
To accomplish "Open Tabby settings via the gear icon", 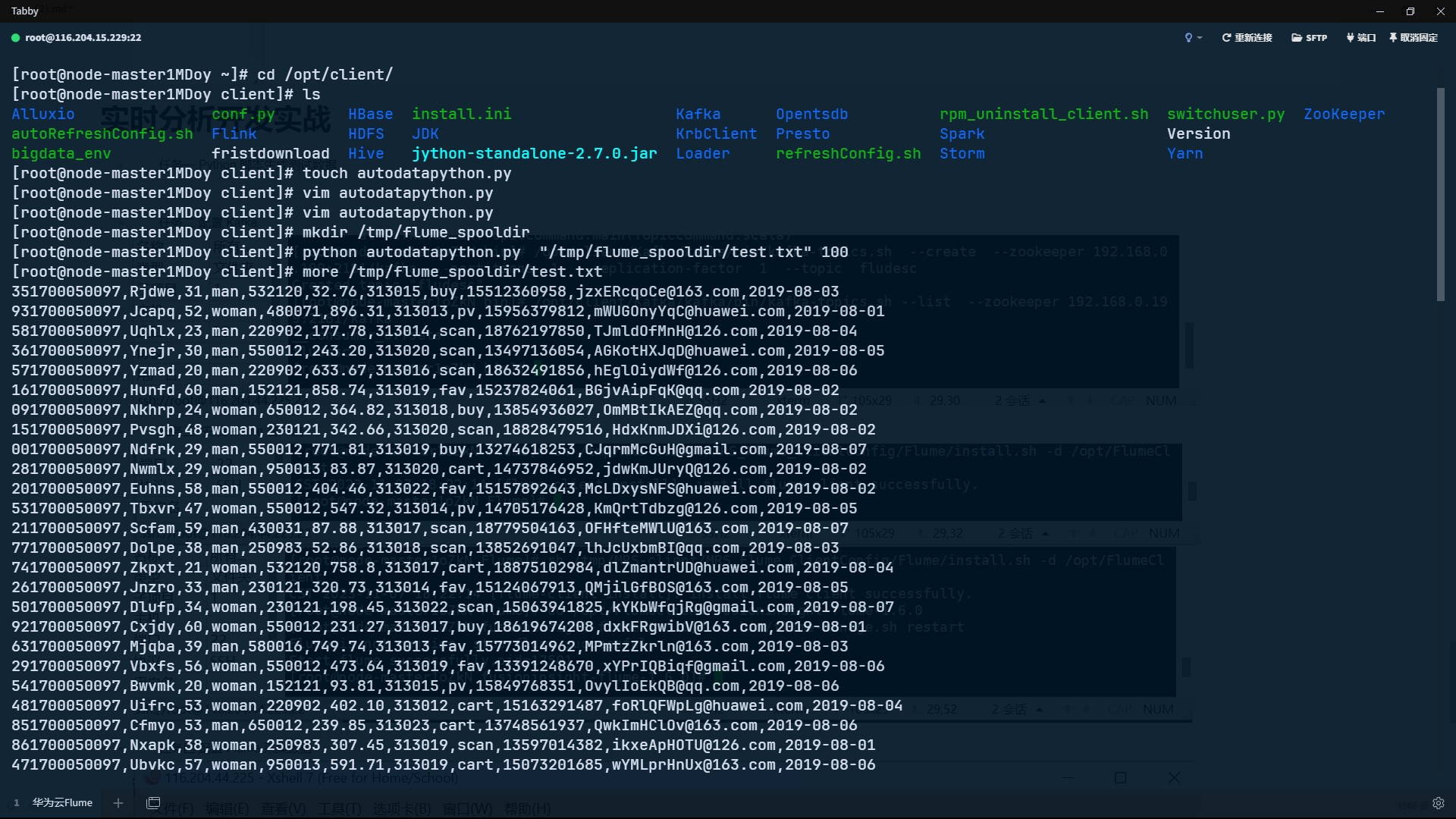I will (1438, 803).
